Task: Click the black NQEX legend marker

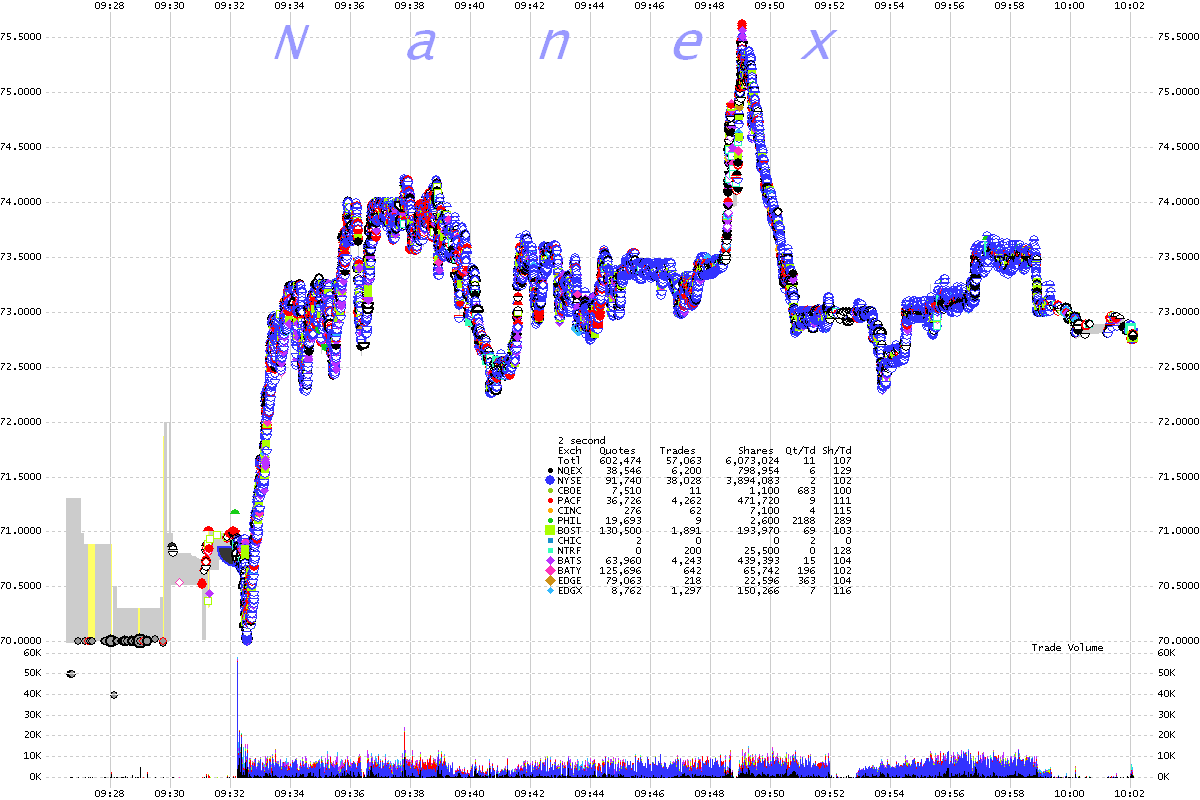Action: click(549, 470)
